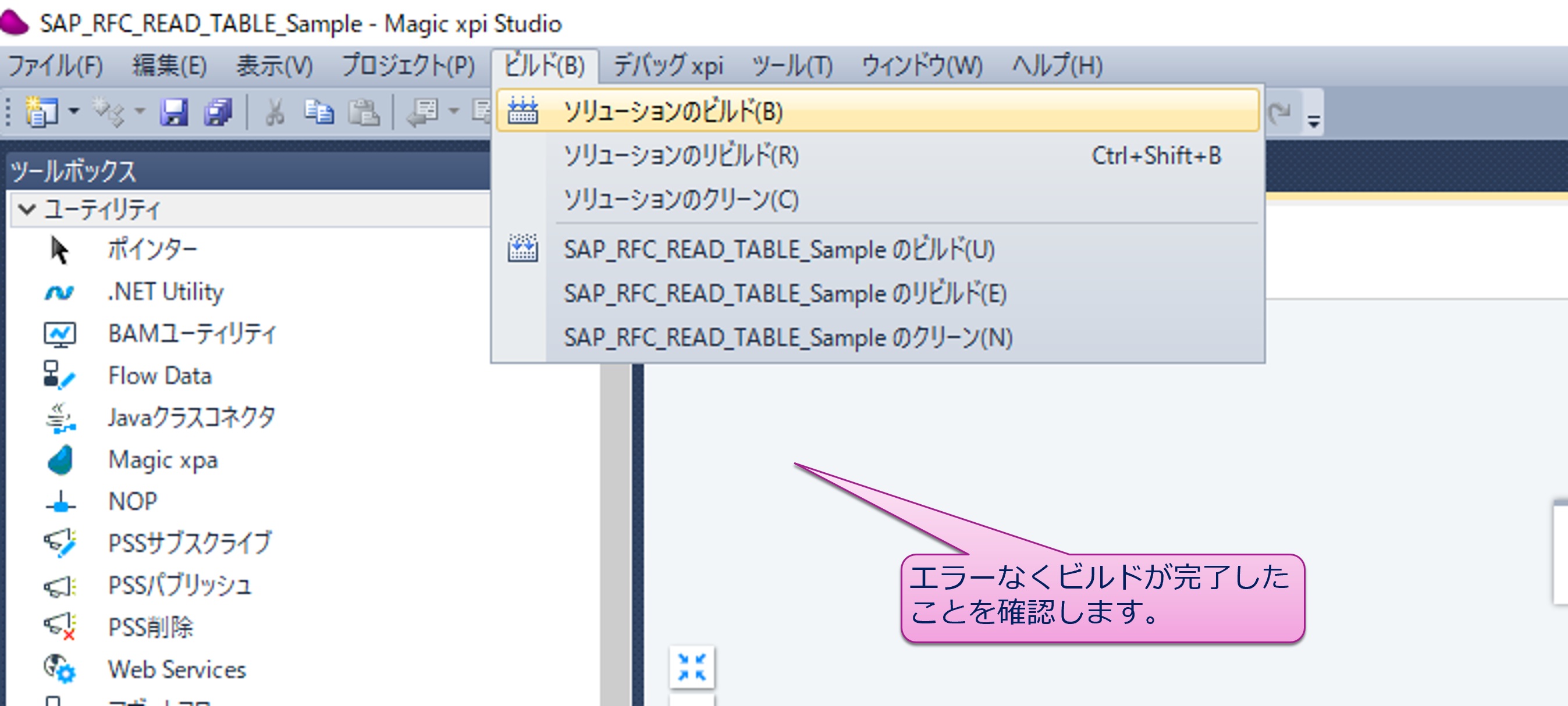Click the PSS削除 label
The image size is (1568, 706).
[x=151, y=627]
